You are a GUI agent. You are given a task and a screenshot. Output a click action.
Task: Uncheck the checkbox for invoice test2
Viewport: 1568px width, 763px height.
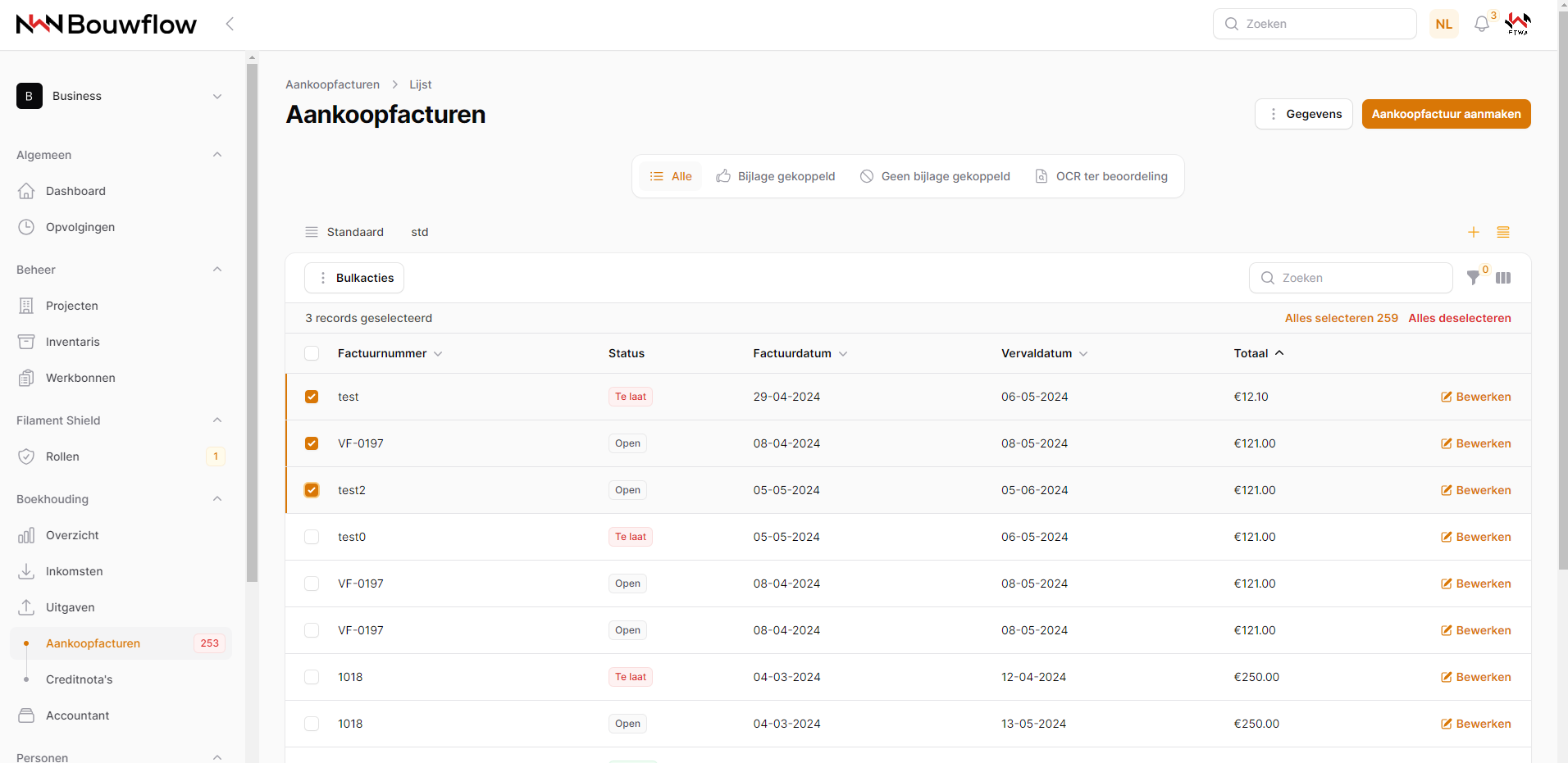(x=312, y=490)
